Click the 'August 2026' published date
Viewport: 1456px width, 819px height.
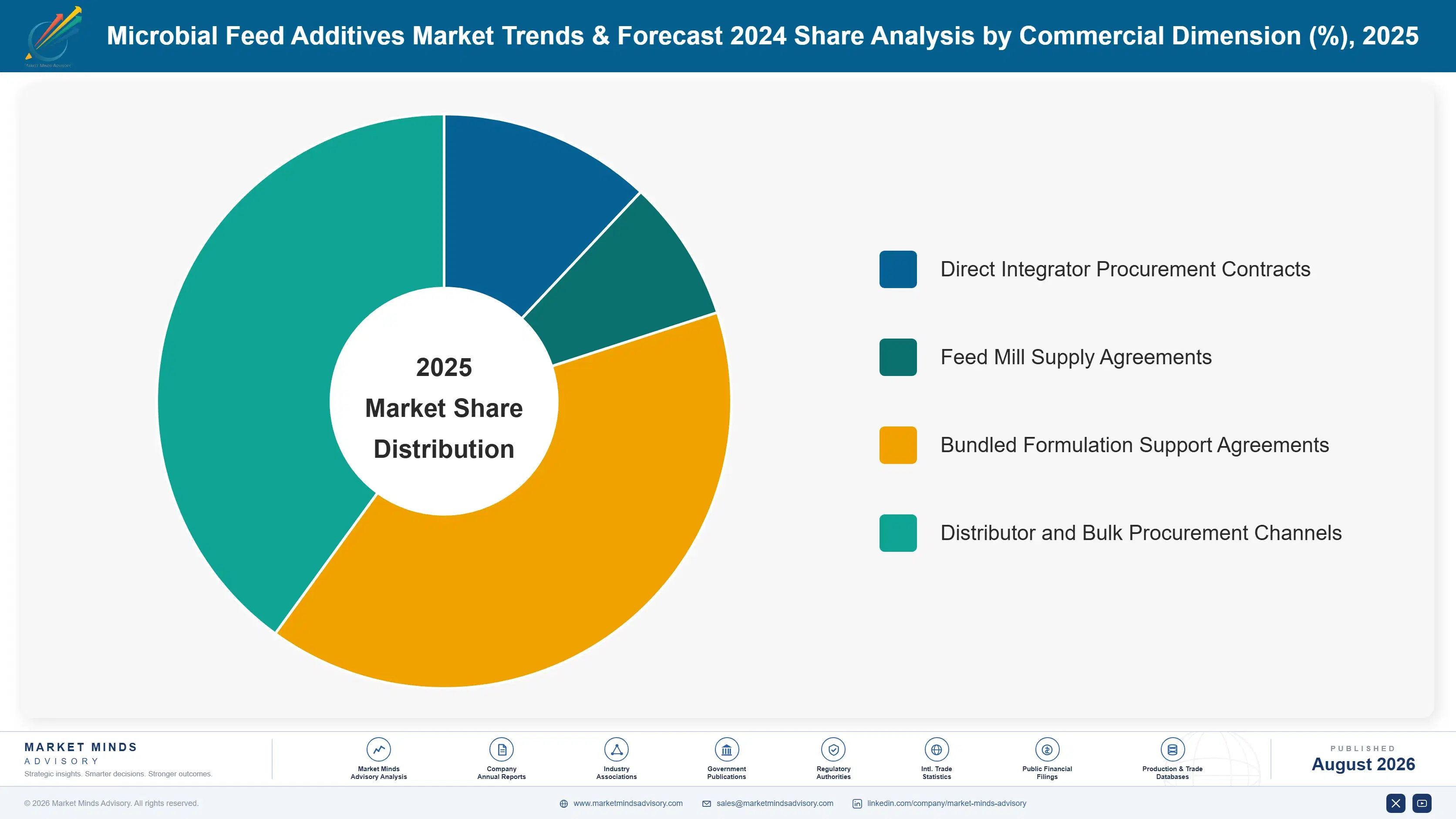pos(1363,764)
